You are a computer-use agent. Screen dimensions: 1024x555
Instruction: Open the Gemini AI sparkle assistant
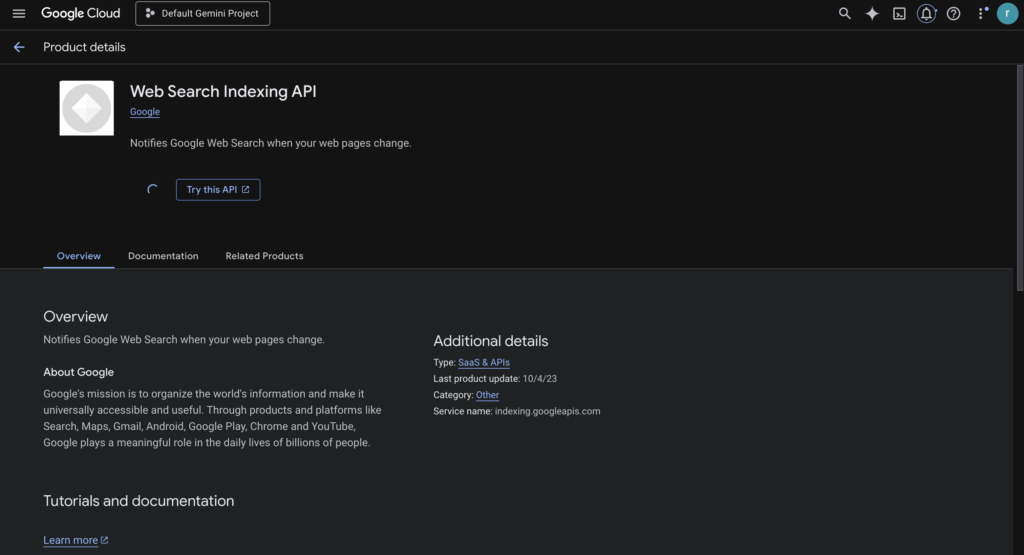(x=872, y=14)
